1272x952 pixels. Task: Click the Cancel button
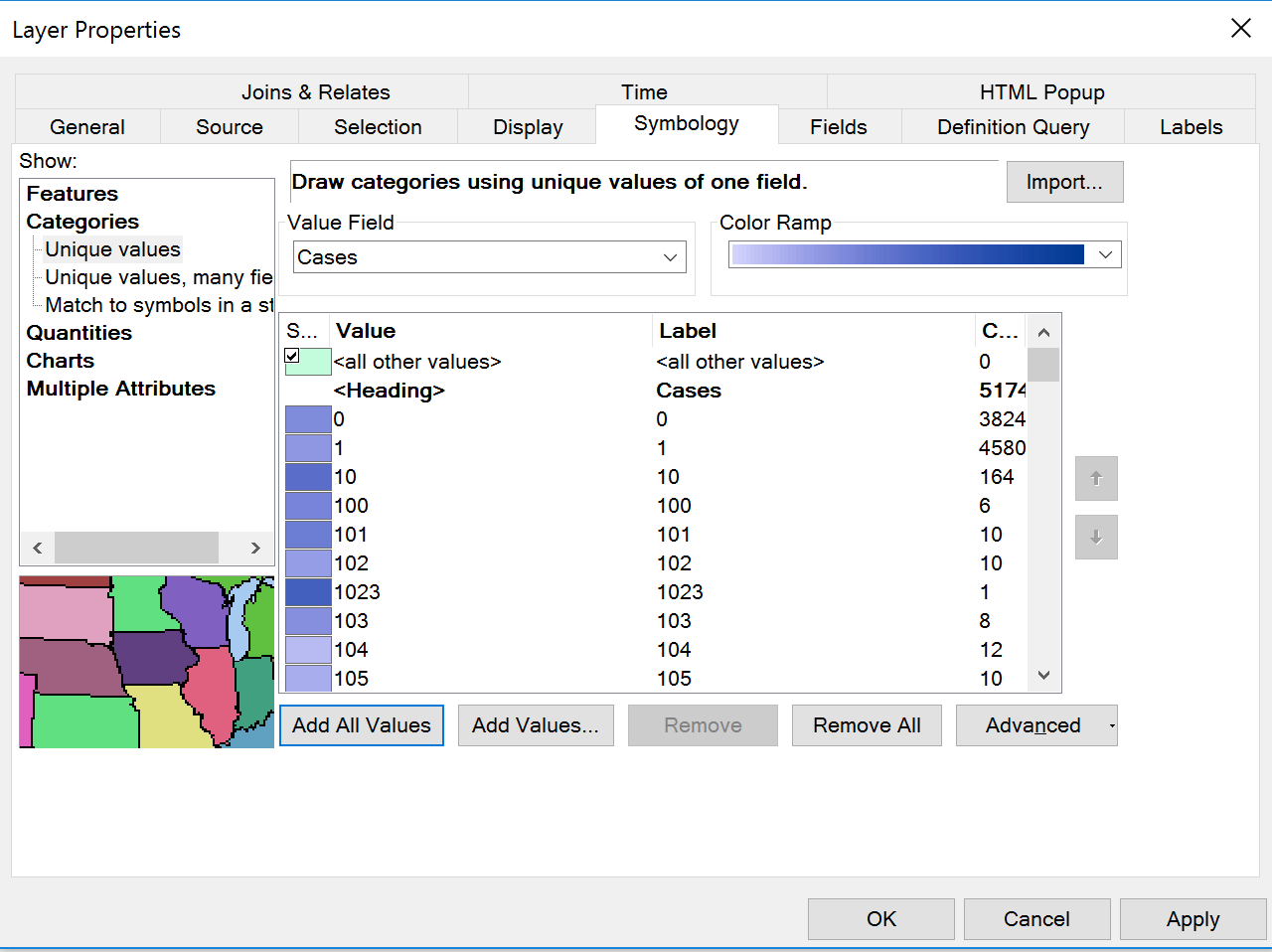tap(1036, 919)
